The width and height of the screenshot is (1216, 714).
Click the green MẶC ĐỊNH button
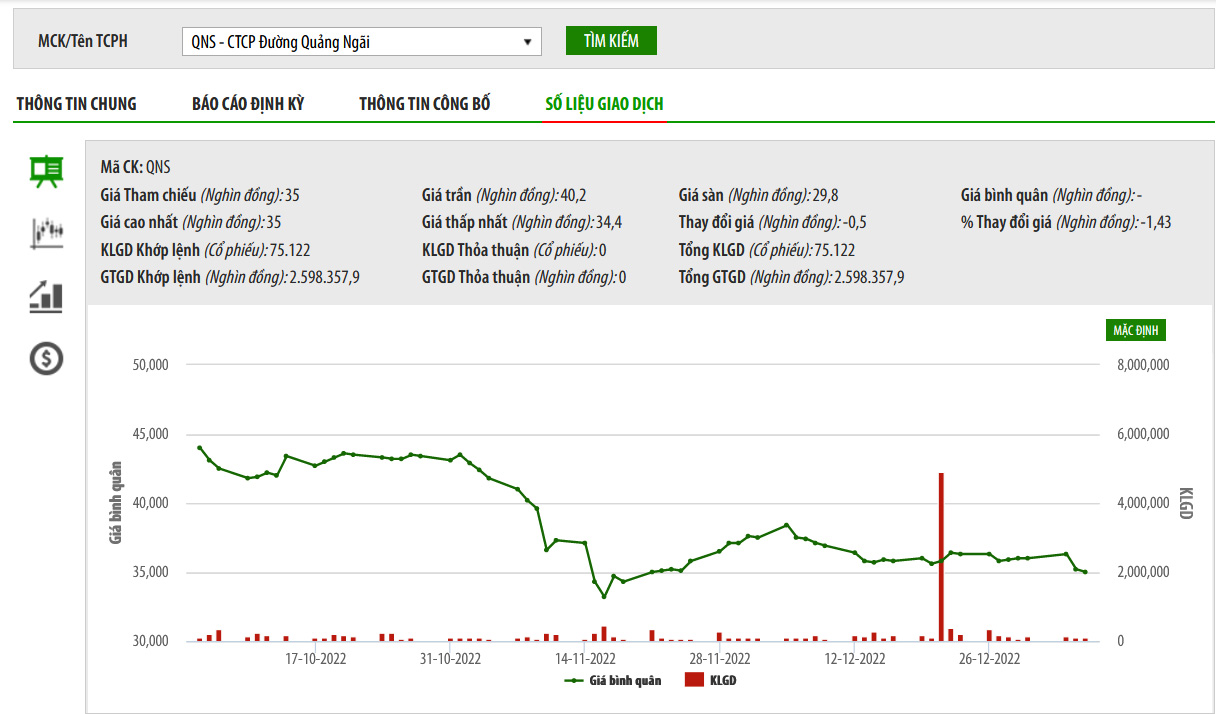[1135, 330]
